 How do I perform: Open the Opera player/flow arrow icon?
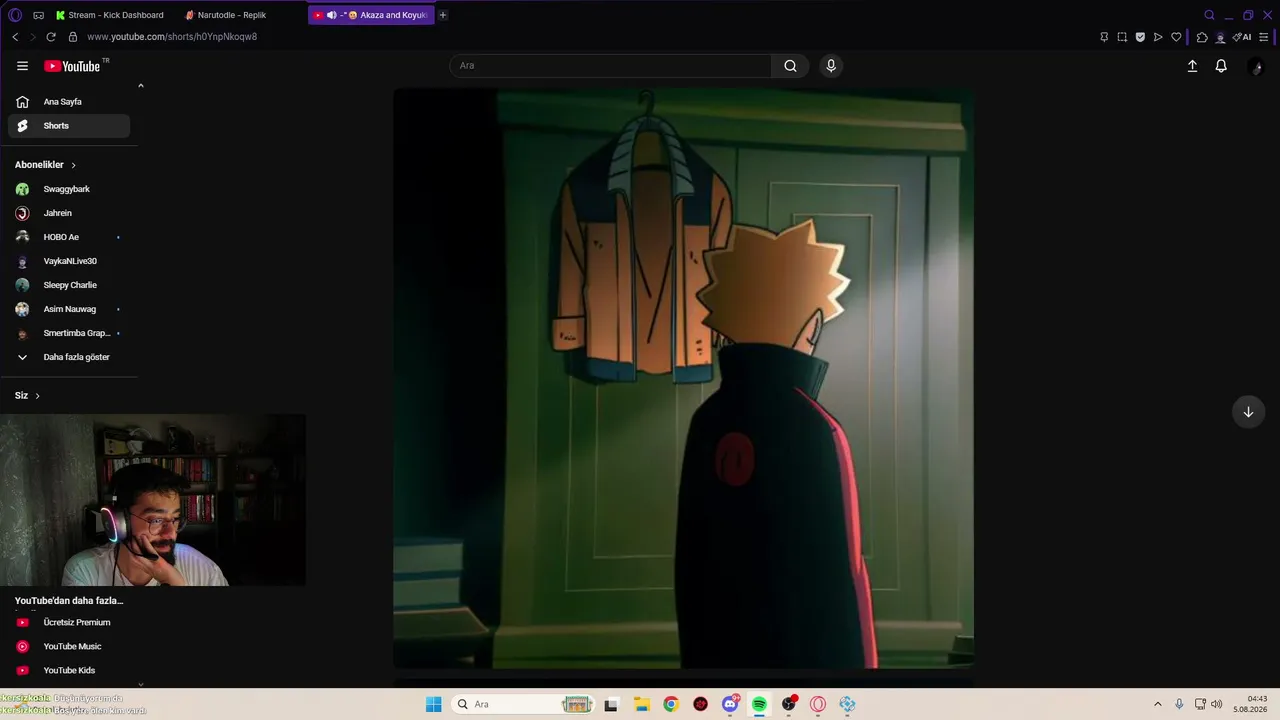coord(1158,37)
